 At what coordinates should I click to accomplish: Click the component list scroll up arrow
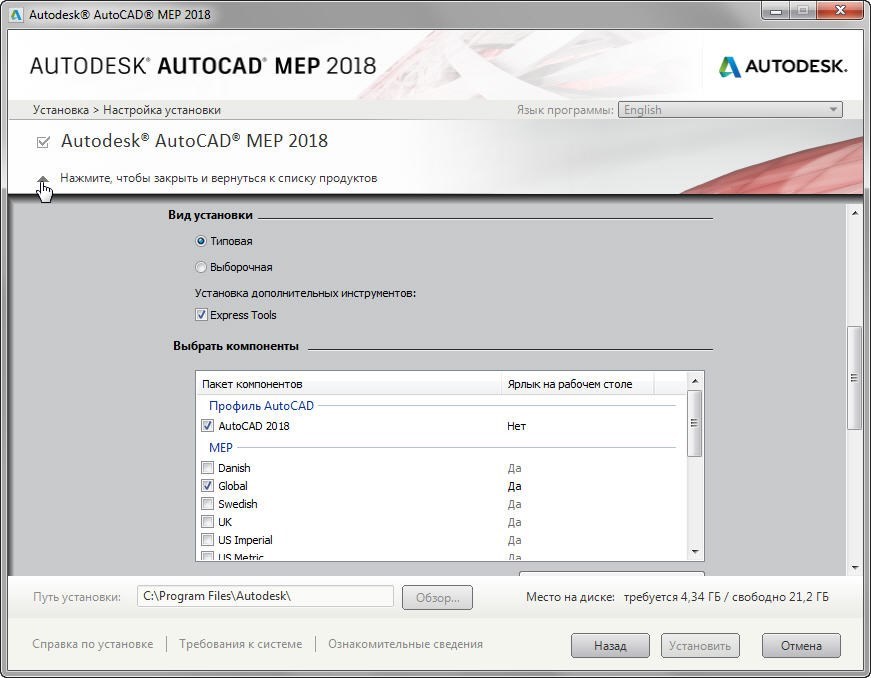tap(695, 381)
